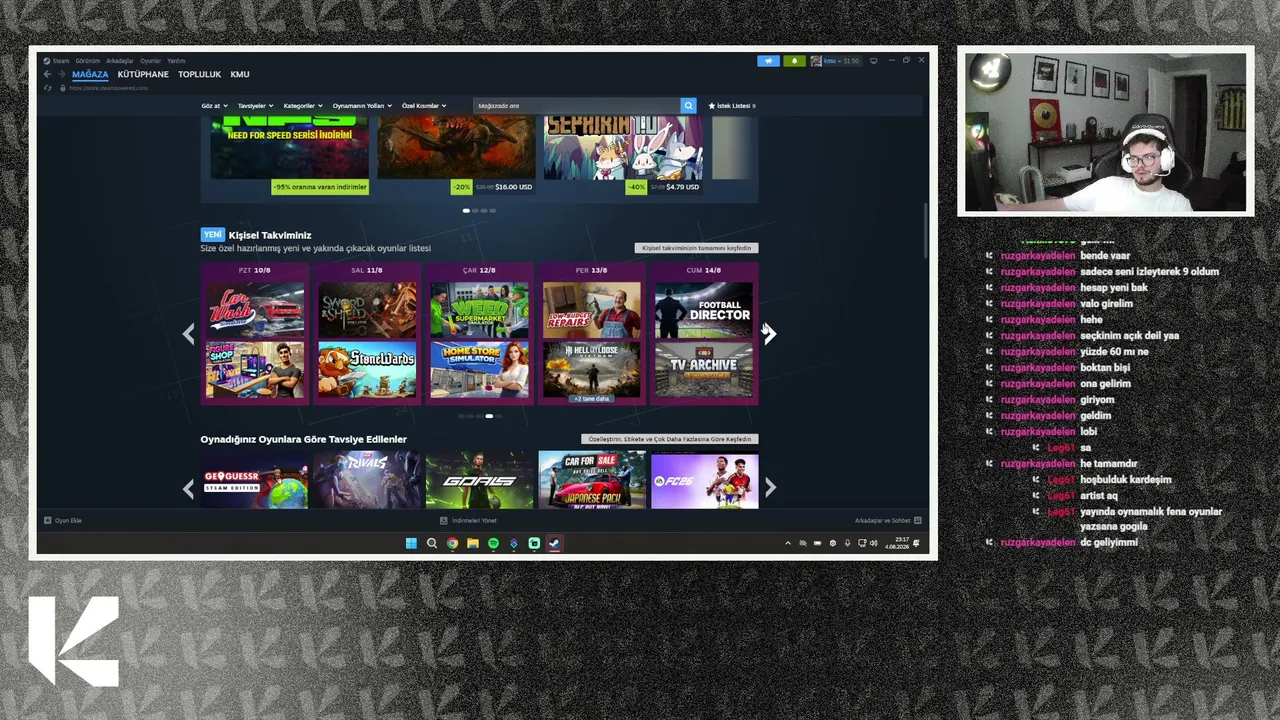
Task: Open the Home Store Simulator thumbnail
Action: (479, 370)
